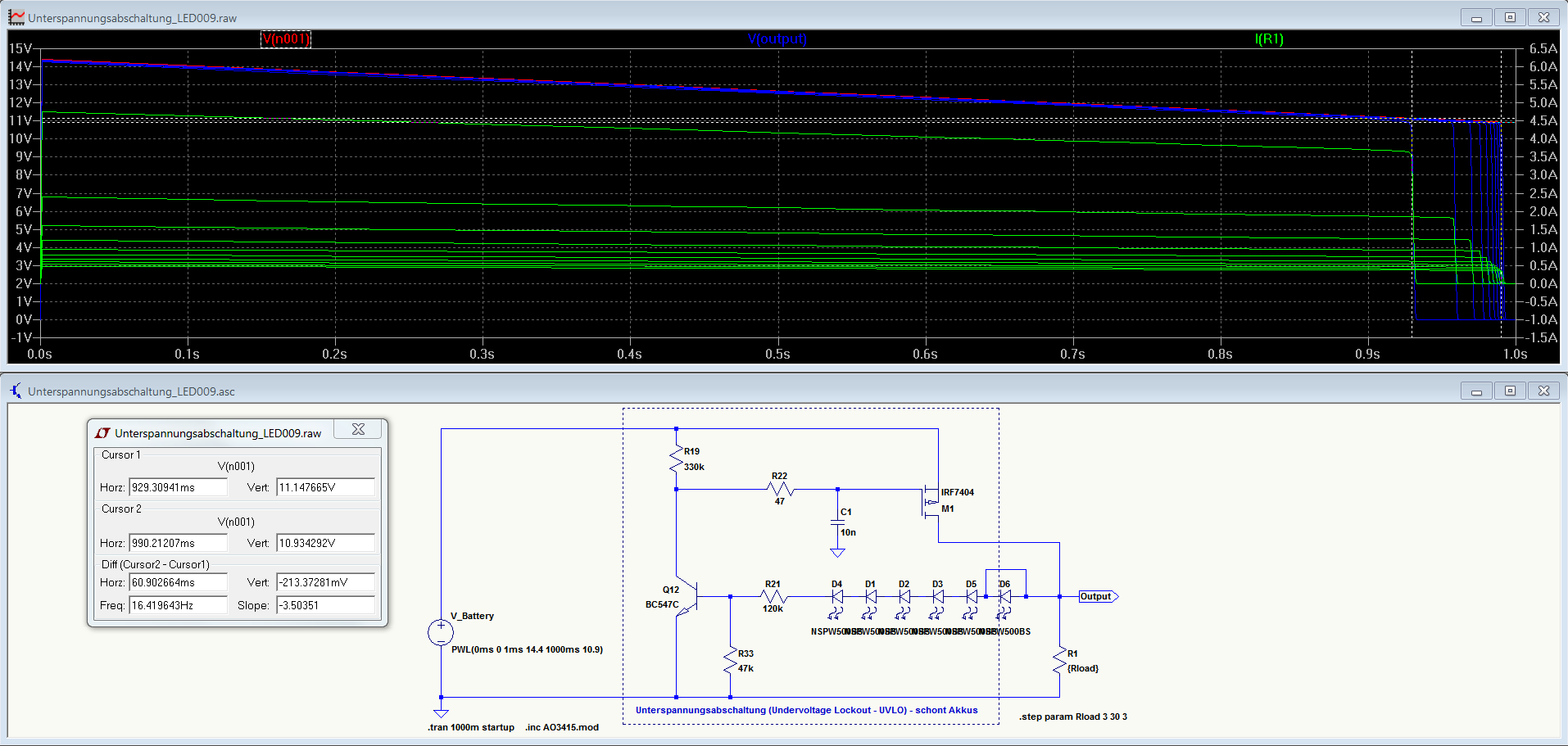
Task: Click the 0.5s time axis label
Action: coord(777,354)
